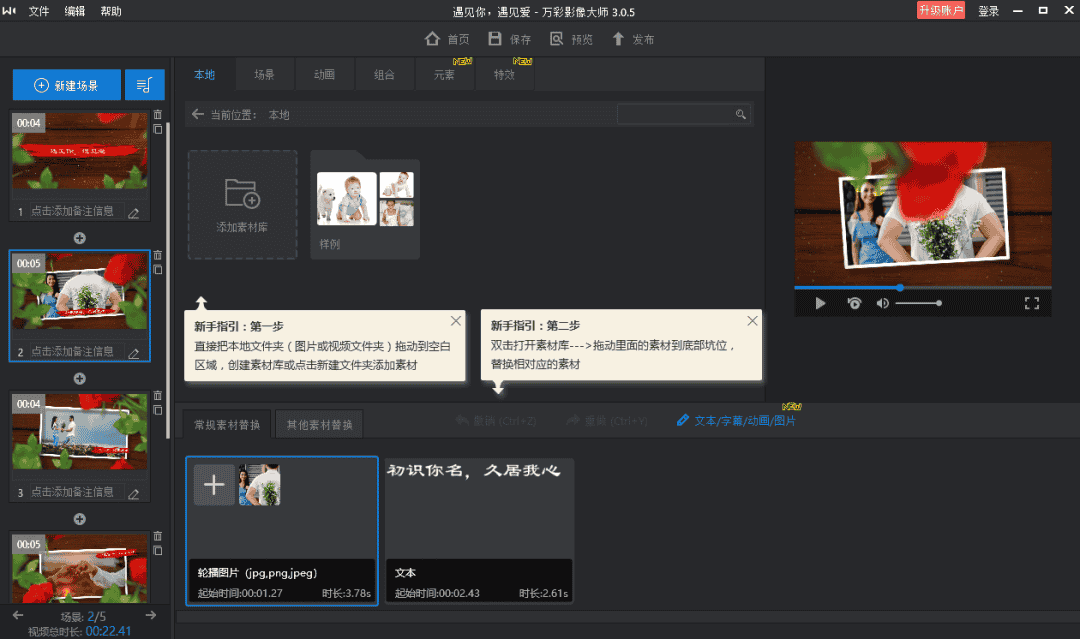Click the volume slider in the preview player
The height and width of the screenshot is (639, 1080).
[920, 304]
